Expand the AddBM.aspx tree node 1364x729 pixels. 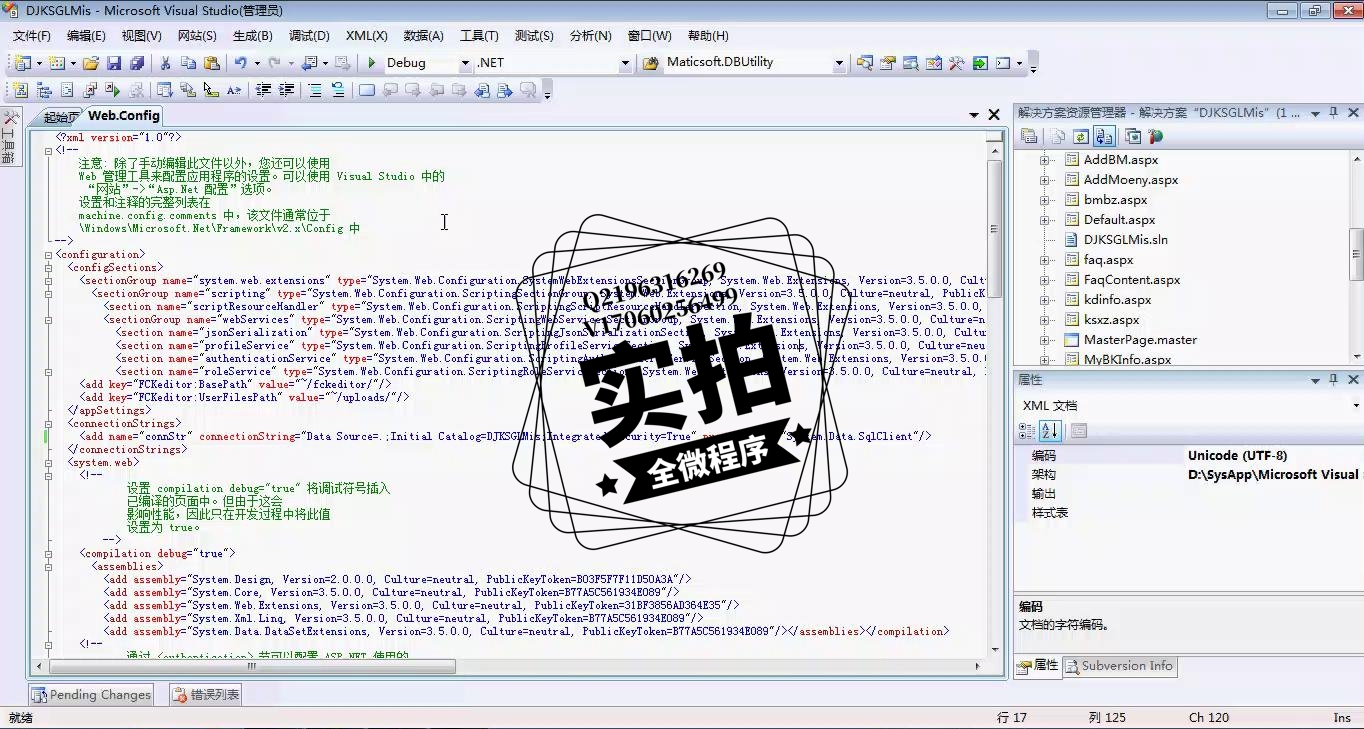tap(1044, 160)
